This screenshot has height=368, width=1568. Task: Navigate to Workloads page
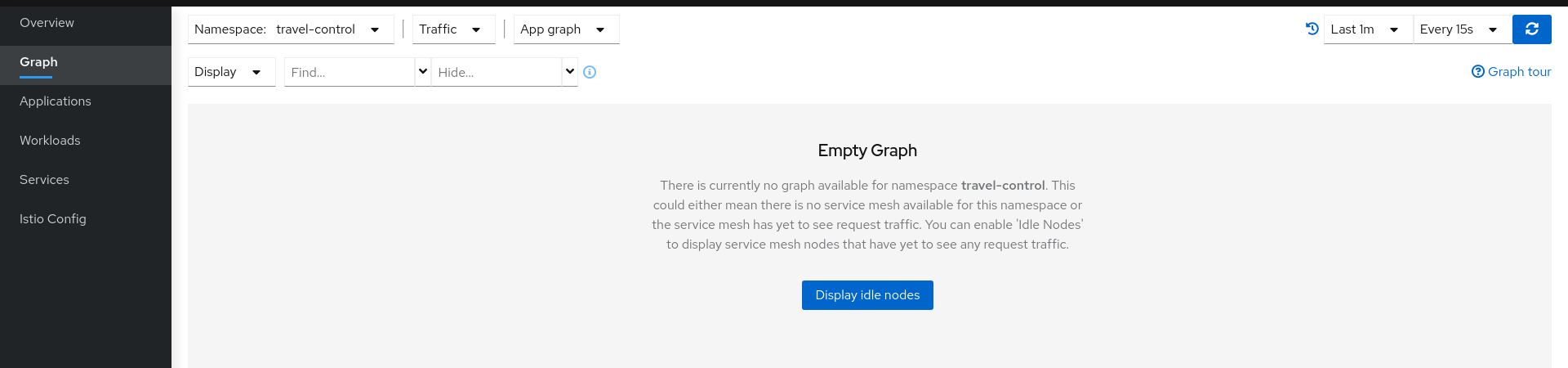tap(50, 141)
